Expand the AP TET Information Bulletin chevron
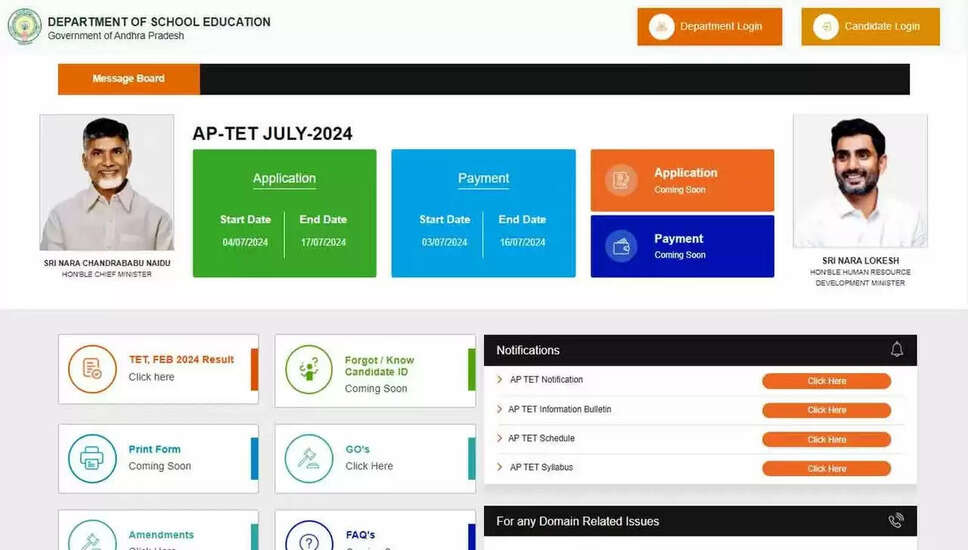Viewport: 968px width, 550px height. [x=500, y=410]
